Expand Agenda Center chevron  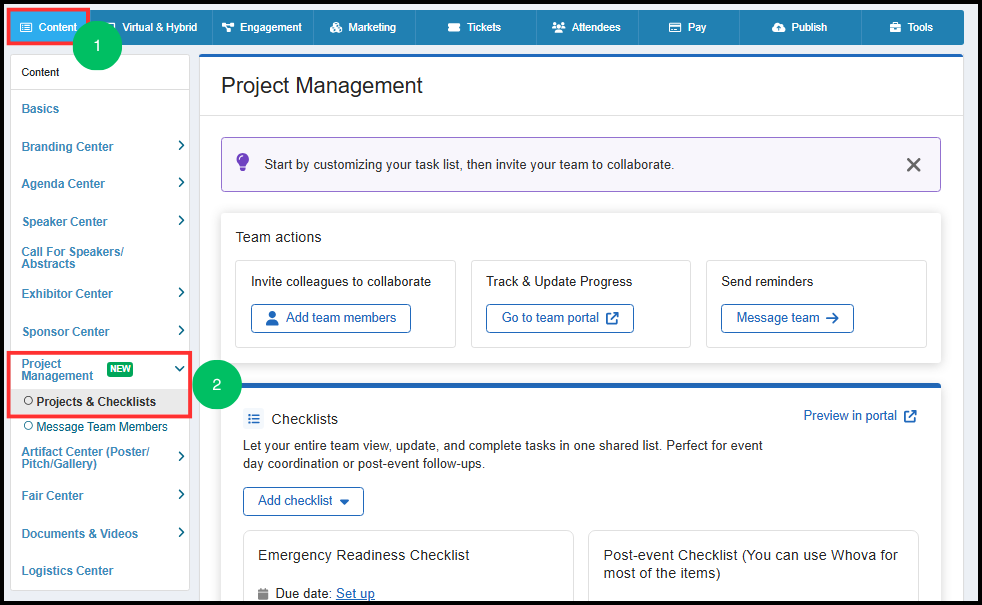181,182
